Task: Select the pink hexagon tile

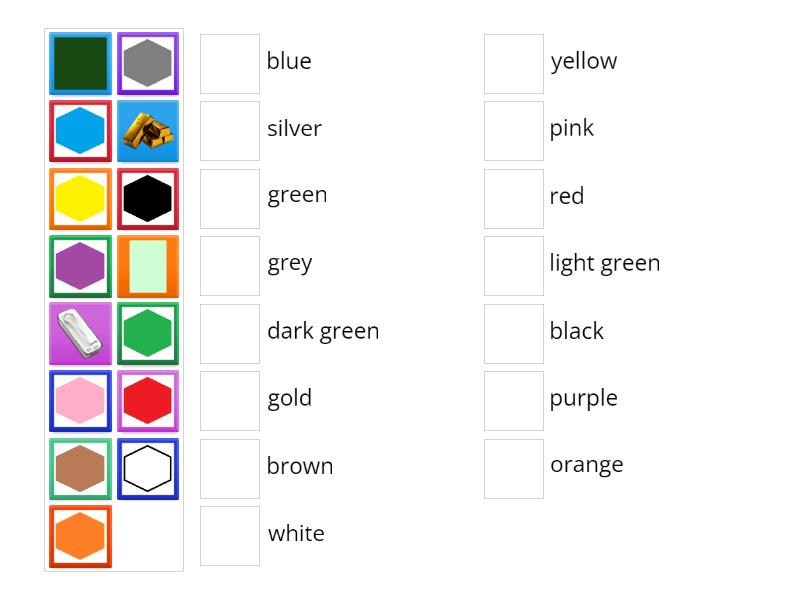Action: point(80,401)
